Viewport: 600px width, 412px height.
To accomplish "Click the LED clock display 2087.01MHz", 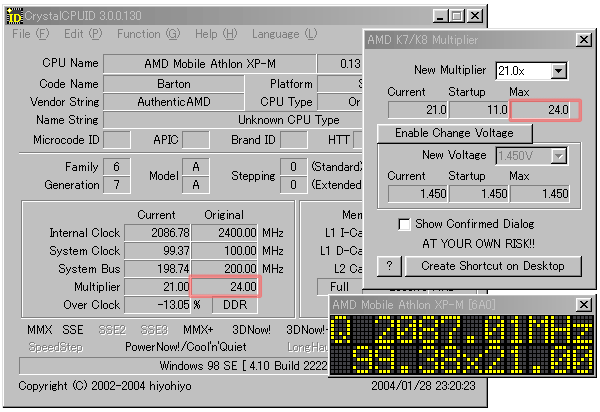I will tap(462, 344).
